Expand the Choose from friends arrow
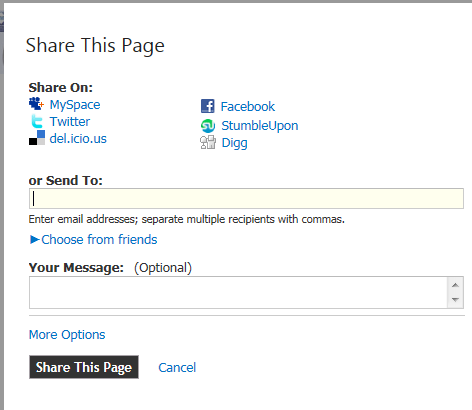 coord(35,239)
